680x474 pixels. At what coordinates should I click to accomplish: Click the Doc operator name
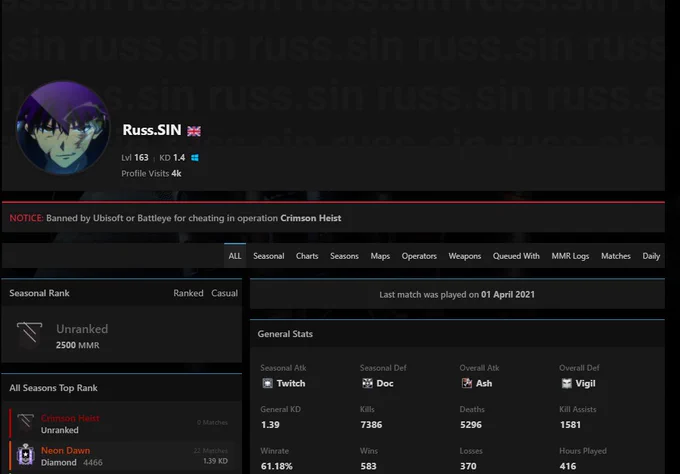click(385, 383)
